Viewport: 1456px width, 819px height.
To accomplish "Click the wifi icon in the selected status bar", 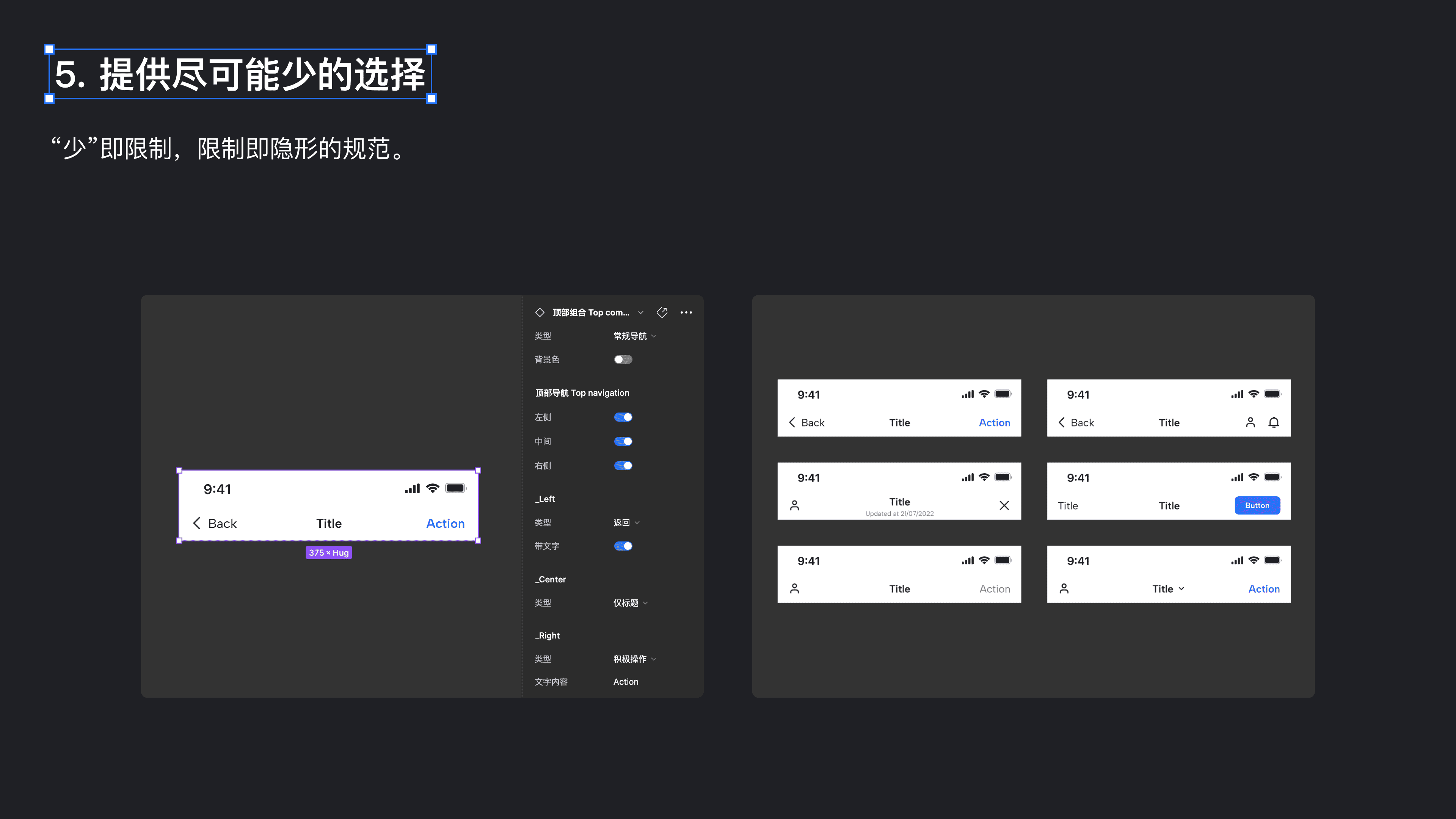I will 432,488.
